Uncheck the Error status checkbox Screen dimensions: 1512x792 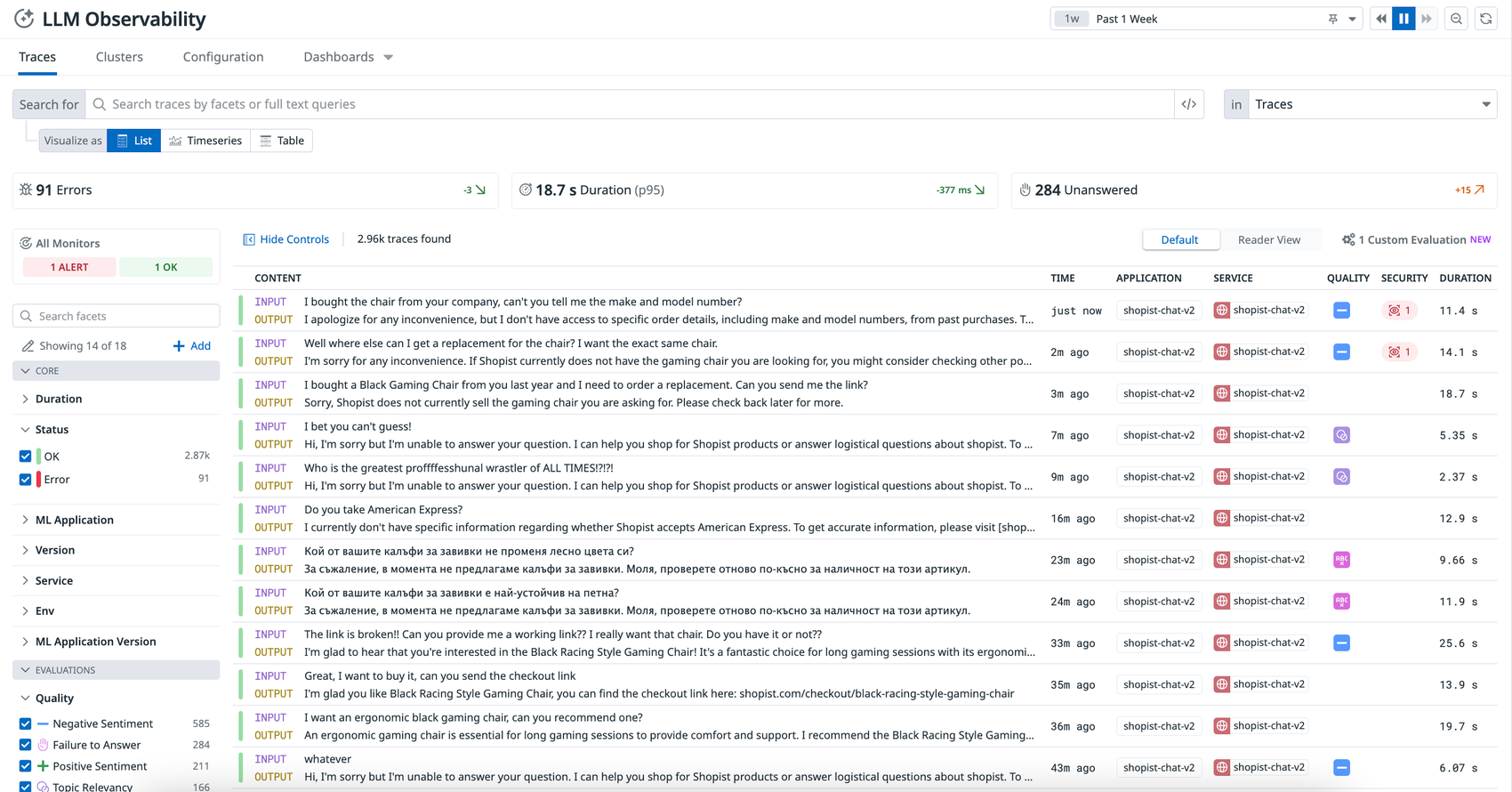pyautogui.click(x=25, y=480)
